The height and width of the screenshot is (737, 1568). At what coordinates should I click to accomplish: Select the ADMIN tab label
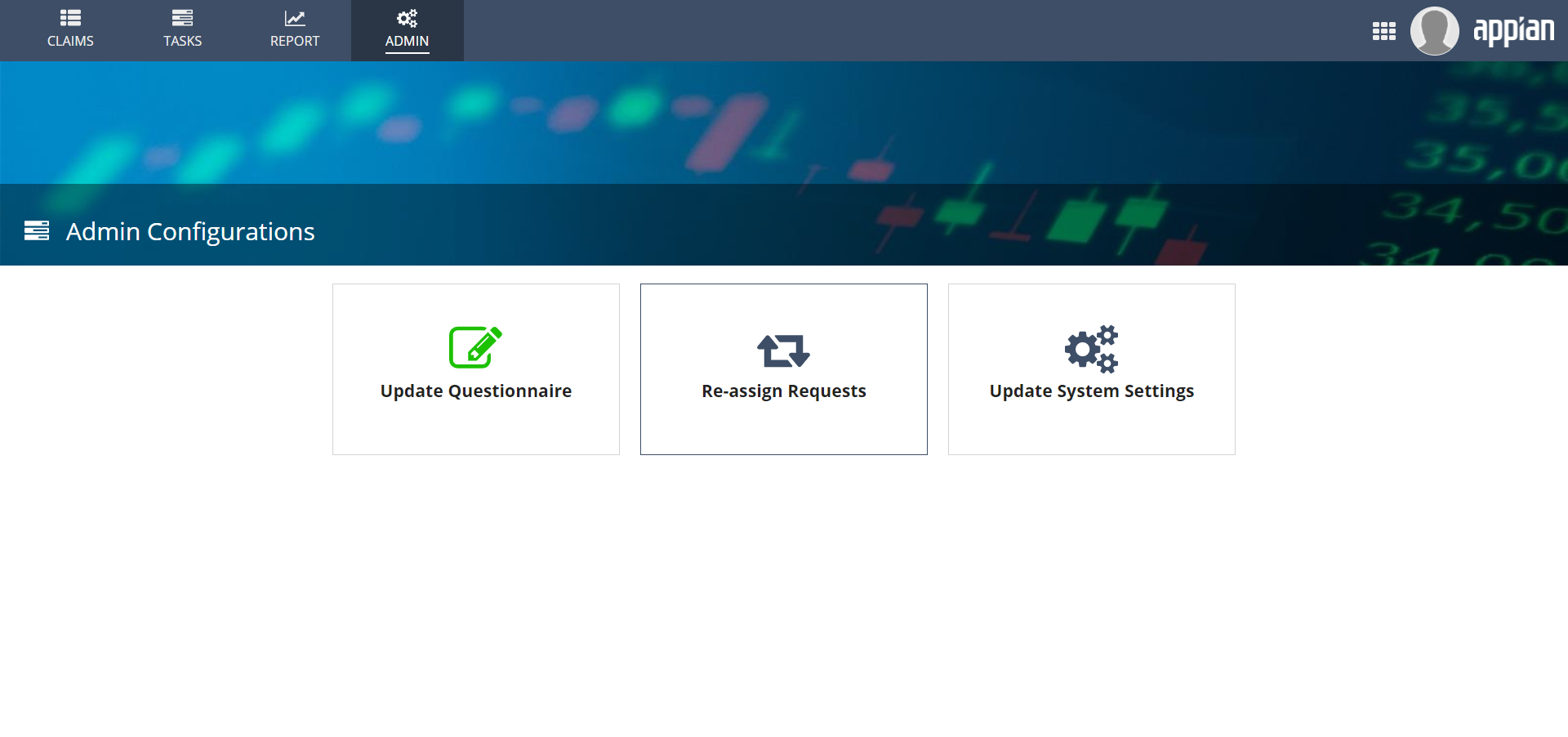pyautogui.click(x=407, y=41)
